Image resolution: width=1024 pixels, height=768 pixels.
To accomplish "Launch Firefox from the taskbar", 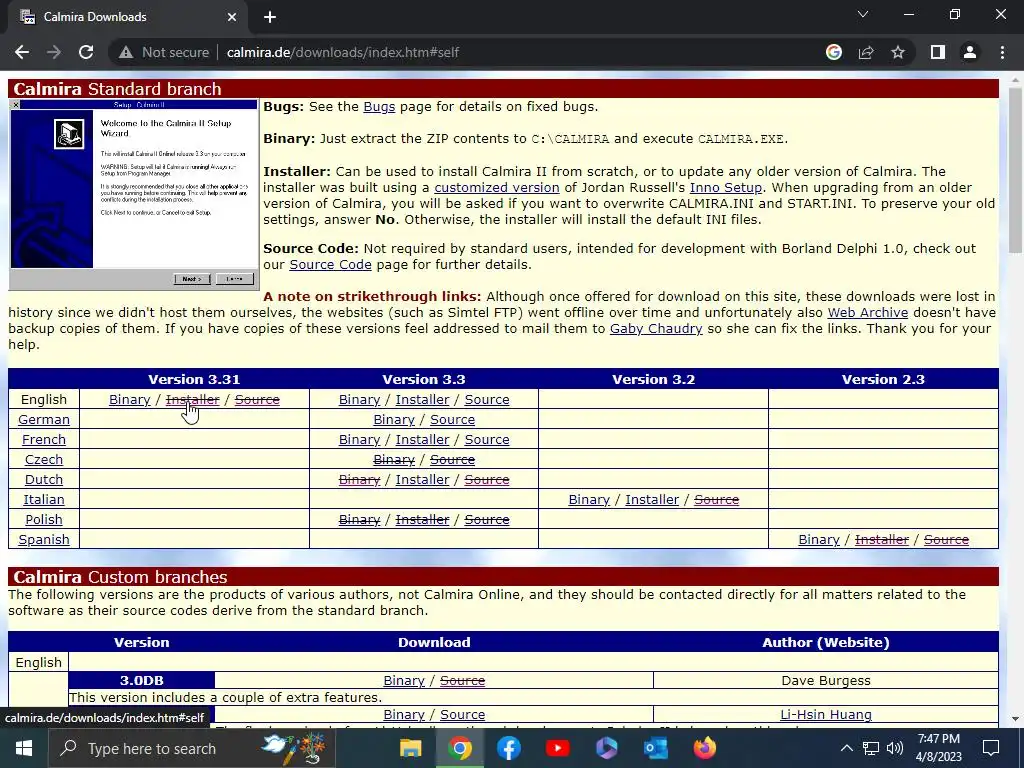I will tap(705, 748).
